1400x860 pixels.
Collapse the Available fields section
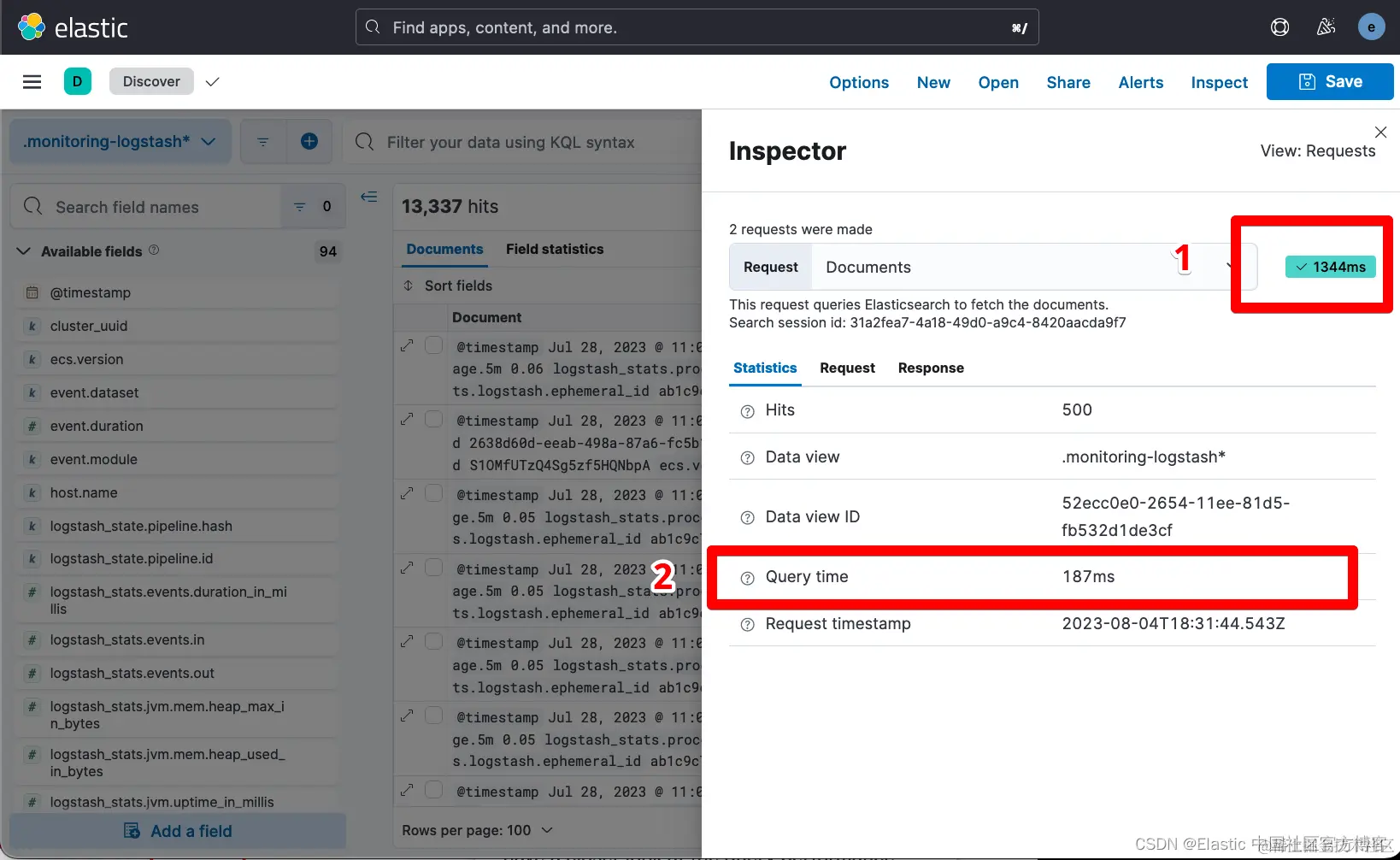[24, 251]
